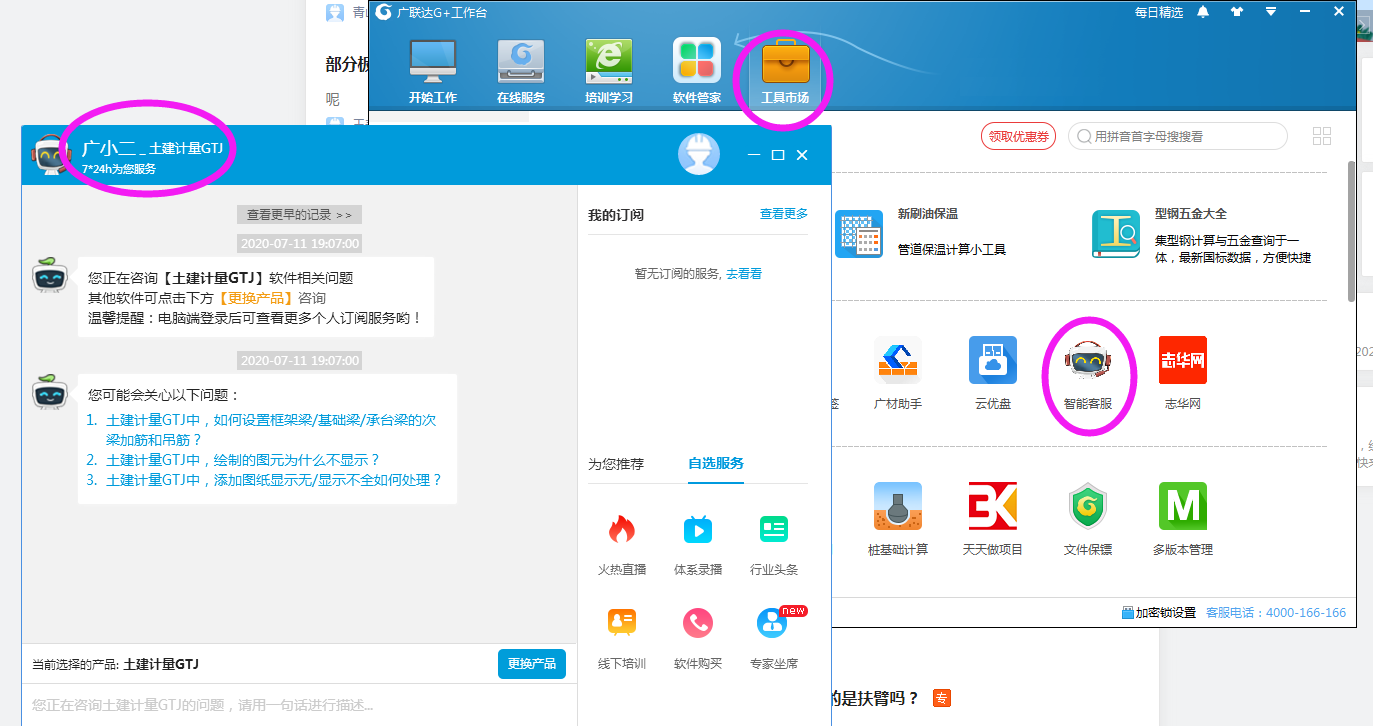Click 每日精选 in title bar
Screen dimensions: 1373x726
coord(1159,12)
